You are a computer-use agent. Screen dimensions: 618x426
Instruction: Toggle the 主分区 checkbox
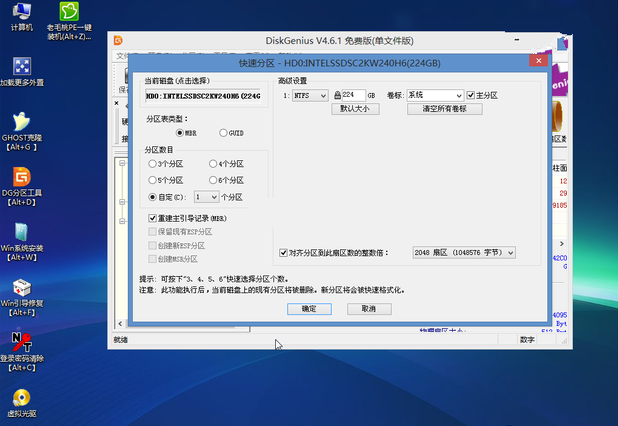[x=471, y=95]
